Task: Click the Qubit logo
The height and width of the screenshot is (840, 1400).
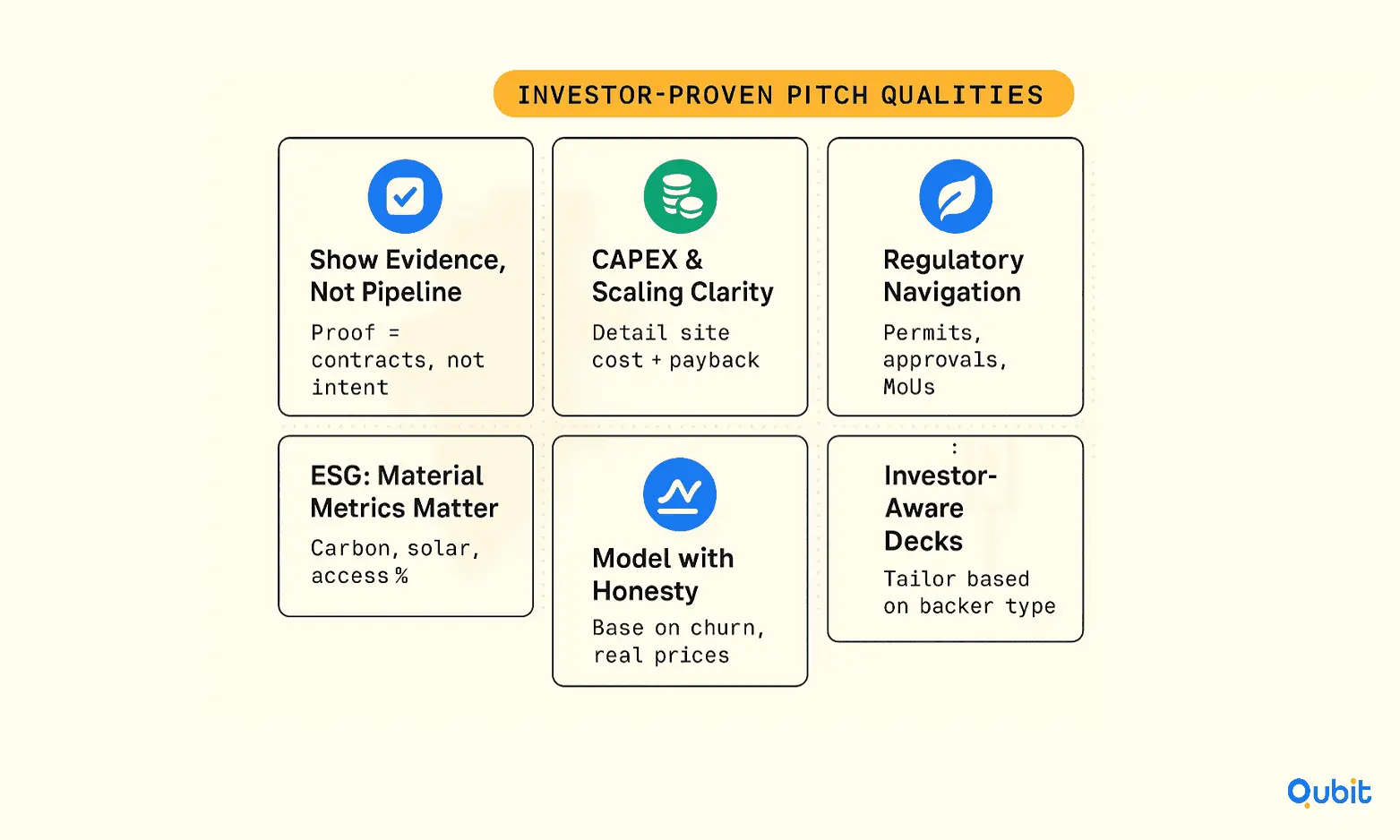Action: (x=1329, y=792)
